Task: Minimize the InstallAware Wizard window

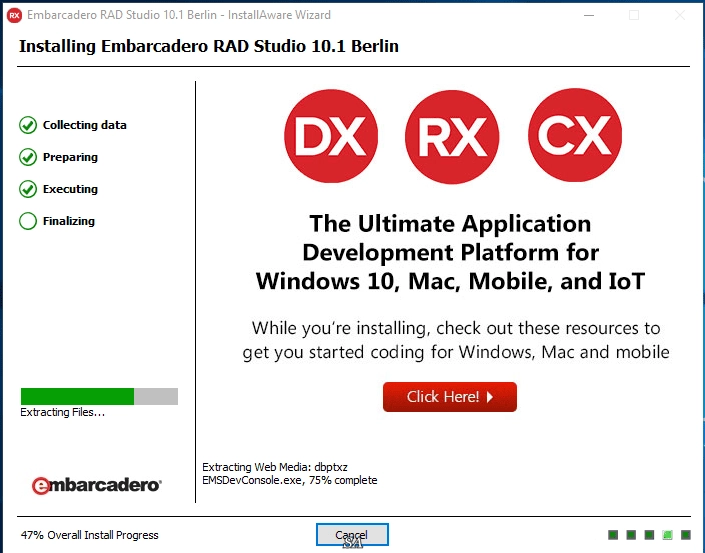Action: click(x=589, y=15)
